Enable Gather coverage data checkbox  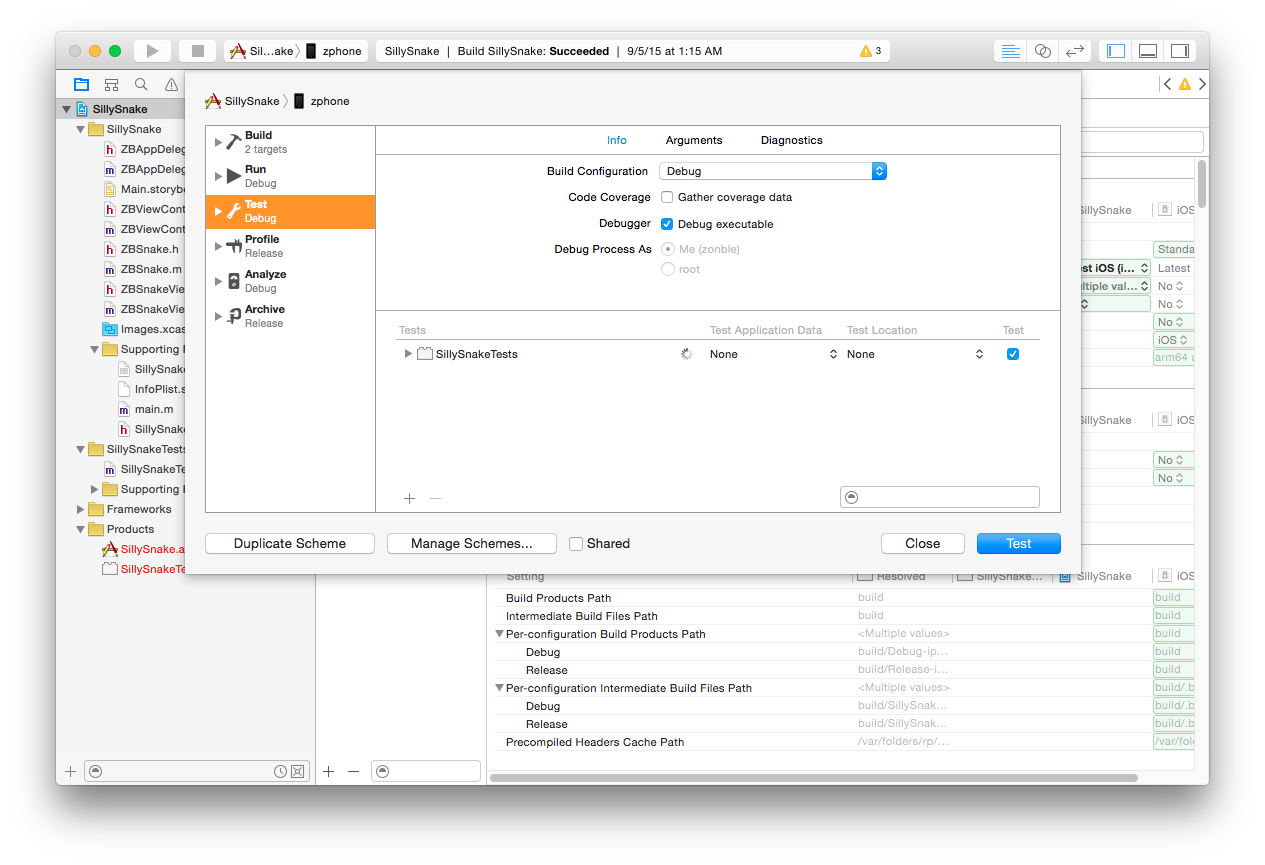pos(667,198)
